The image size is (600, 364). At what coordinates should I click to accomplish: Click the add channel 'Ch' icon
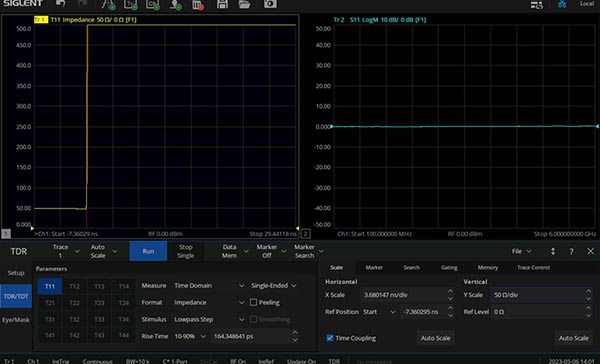153,4
